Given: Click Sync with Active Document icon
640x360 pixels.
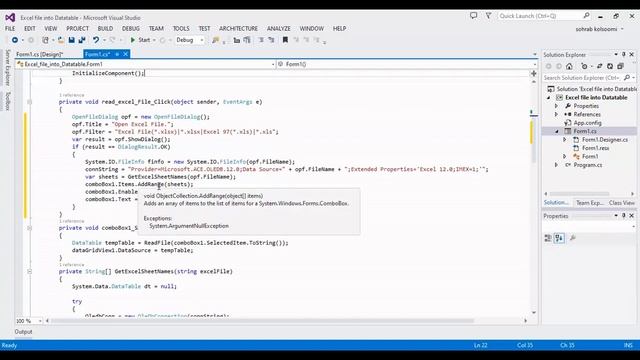Looking at the screenshot, I should coord(600,66).
